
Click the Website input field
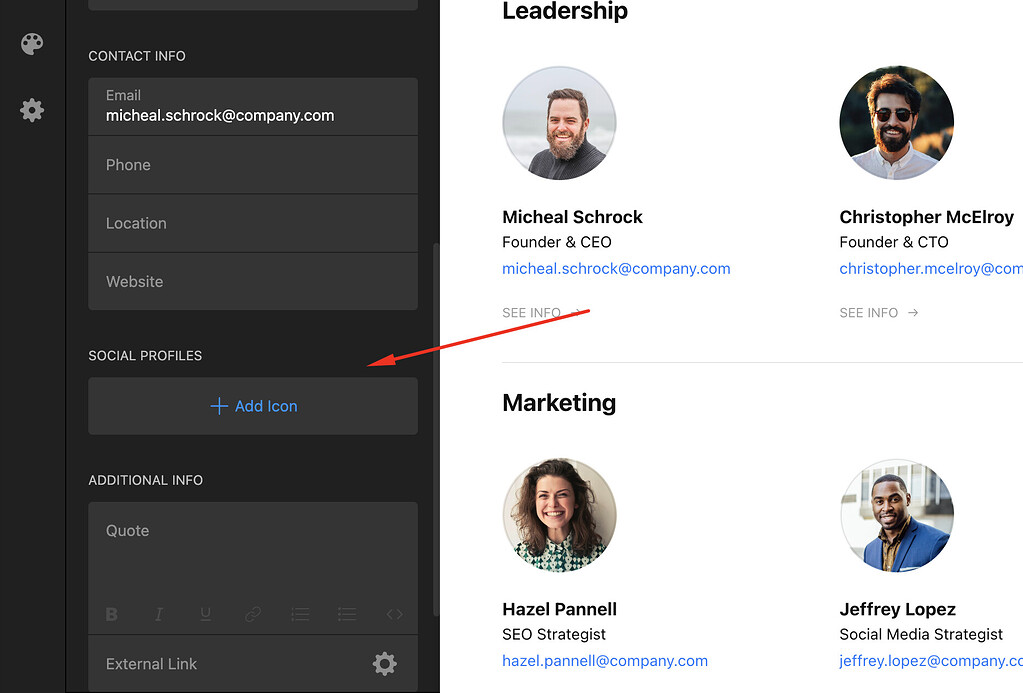pyautogui.click(x=252, y=281)
